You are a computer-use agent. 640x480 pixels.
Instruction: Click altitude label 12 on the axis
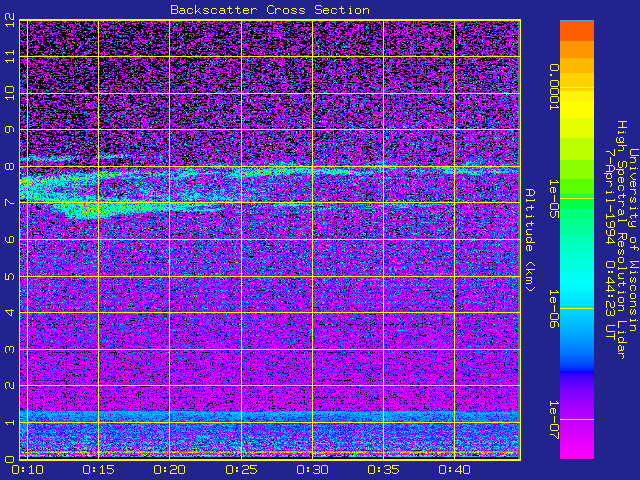pyautogui.click(x=10, y=20)
